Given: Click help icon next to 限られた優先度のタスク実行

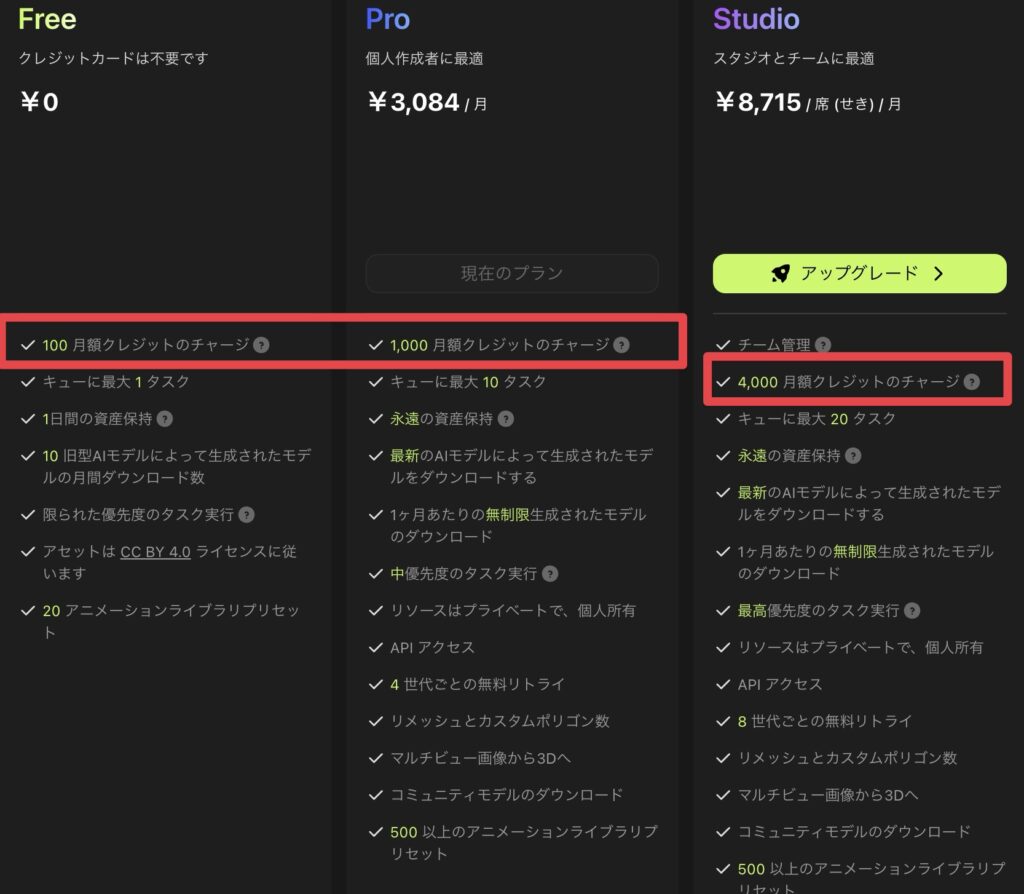Looking at the screenshot, I should pos(246,515).
